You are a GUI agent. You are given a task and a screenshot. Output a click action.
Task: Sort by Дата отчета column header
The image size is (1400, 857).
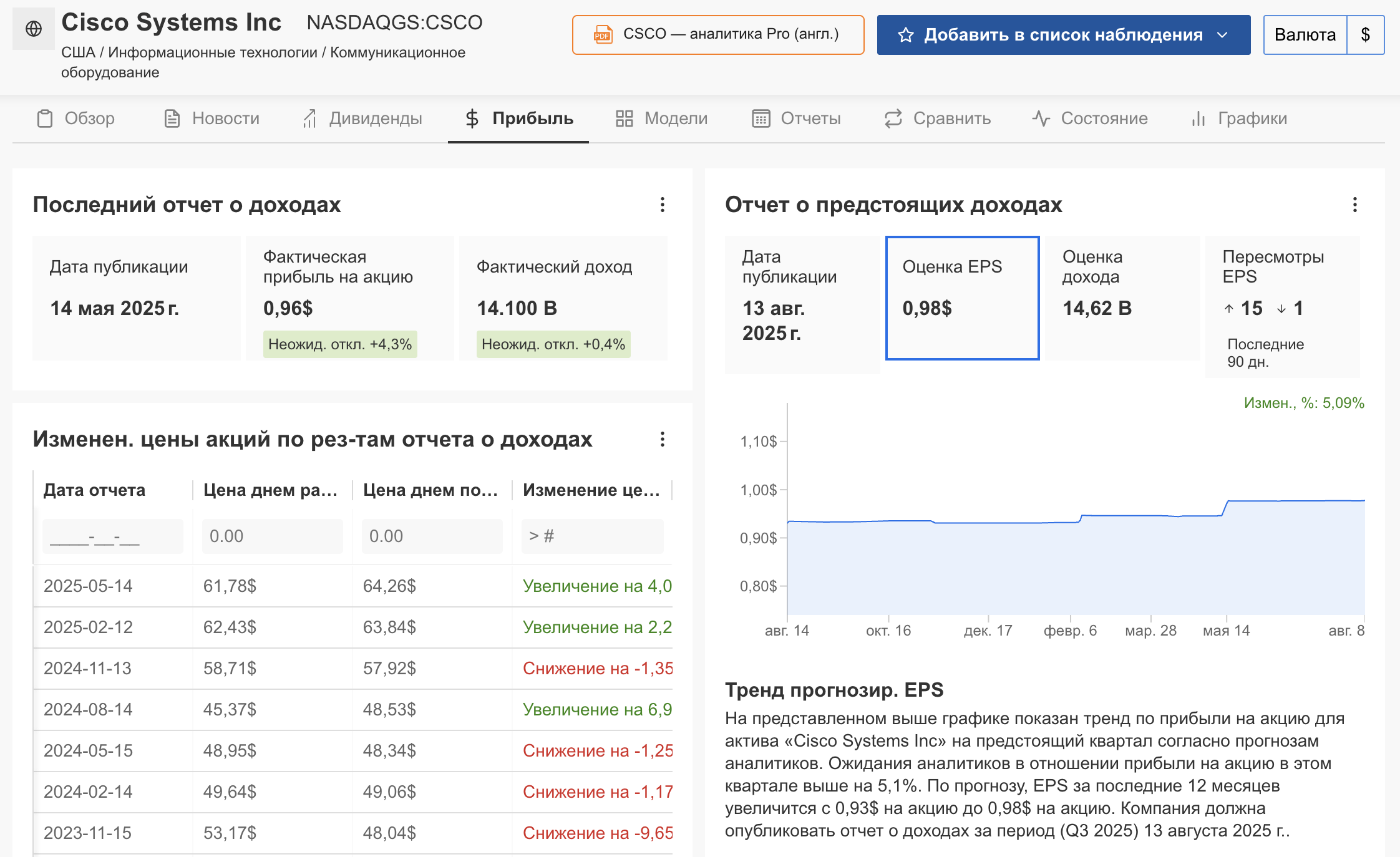94,490
